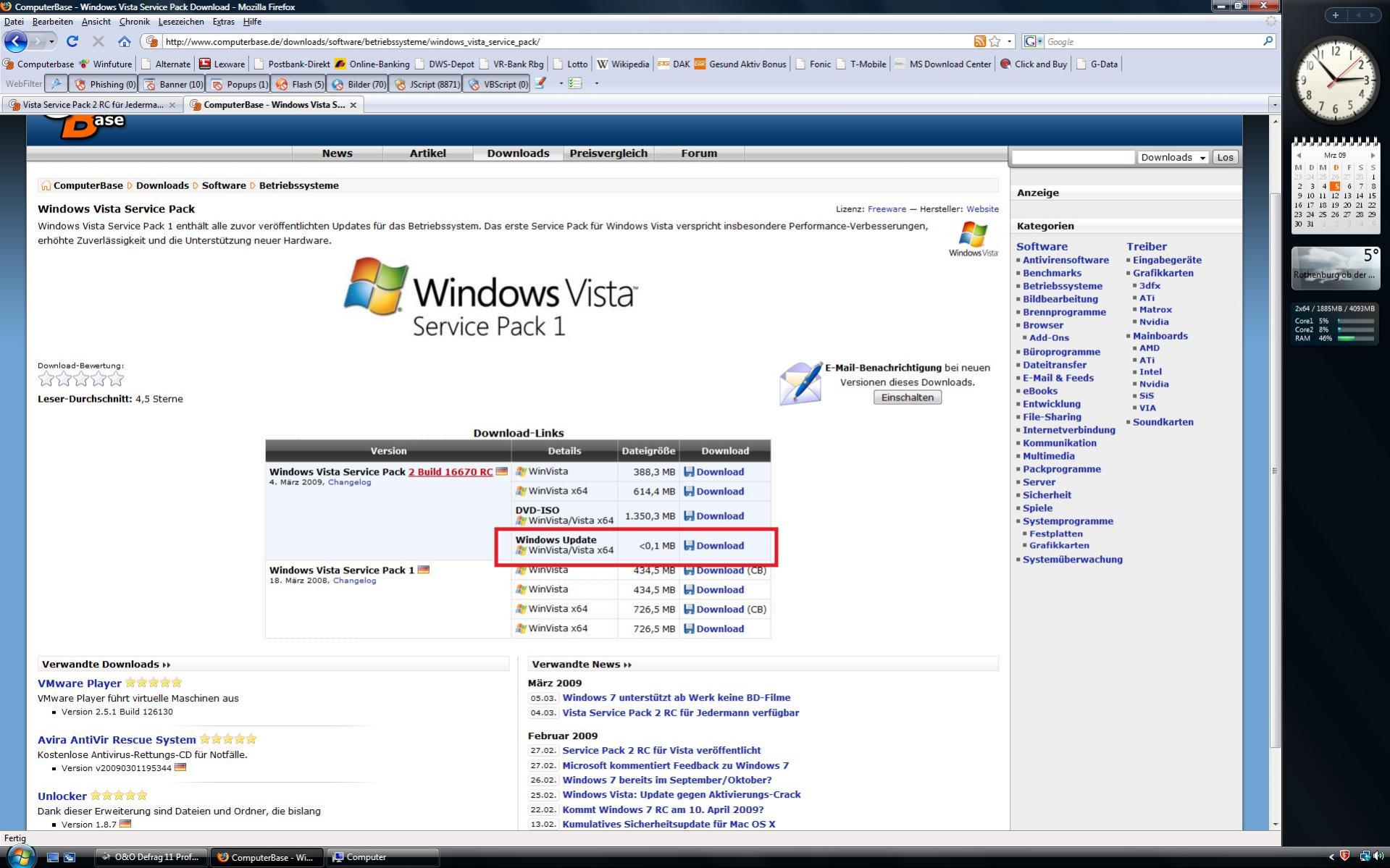
Task: Open the Lesezeichen menu
Action: tap(181, 22)
